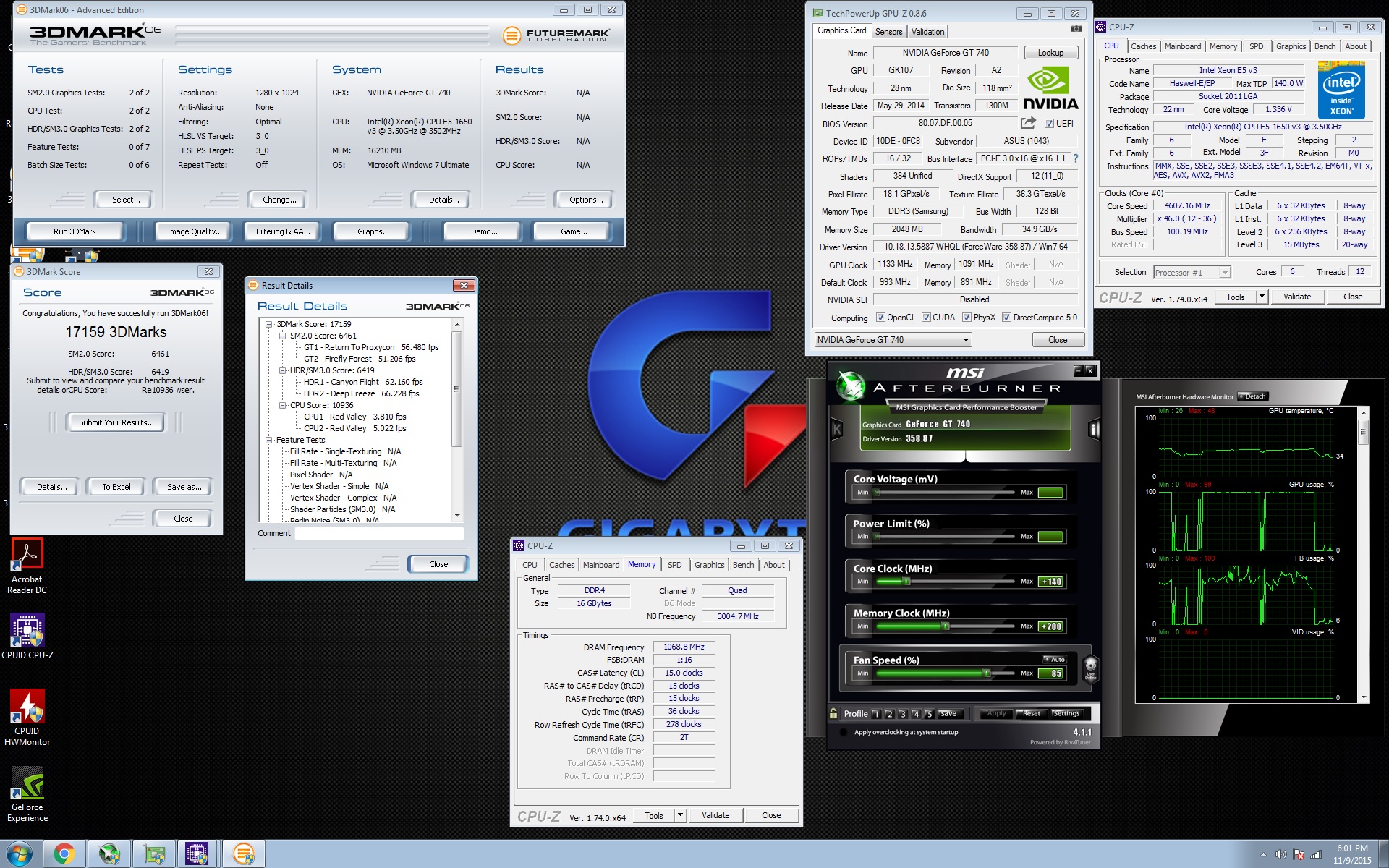Open Mainboard tab in CPU-Z CPU window

click(x=1183, y=46)
